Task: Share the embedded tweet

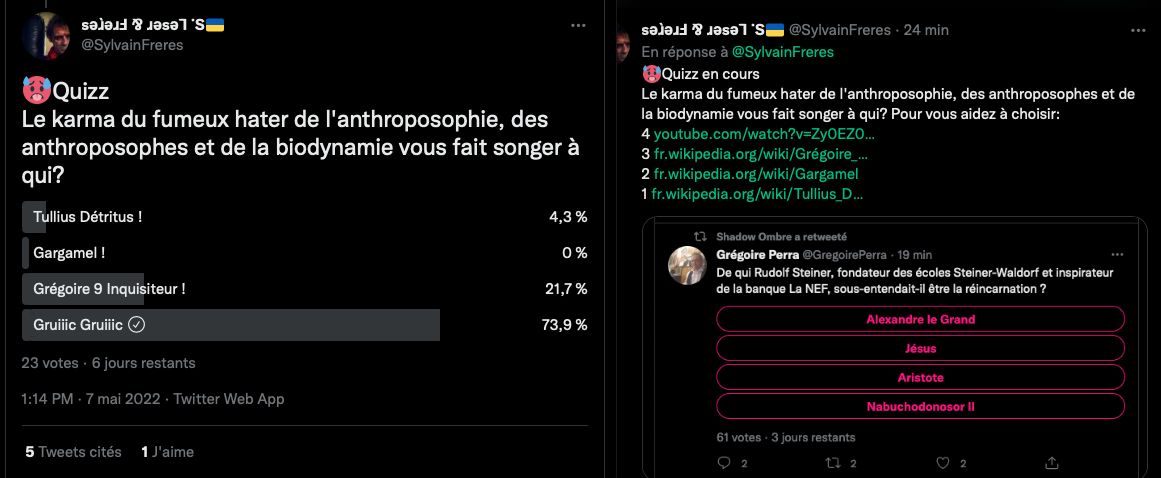Action: 1051,463
